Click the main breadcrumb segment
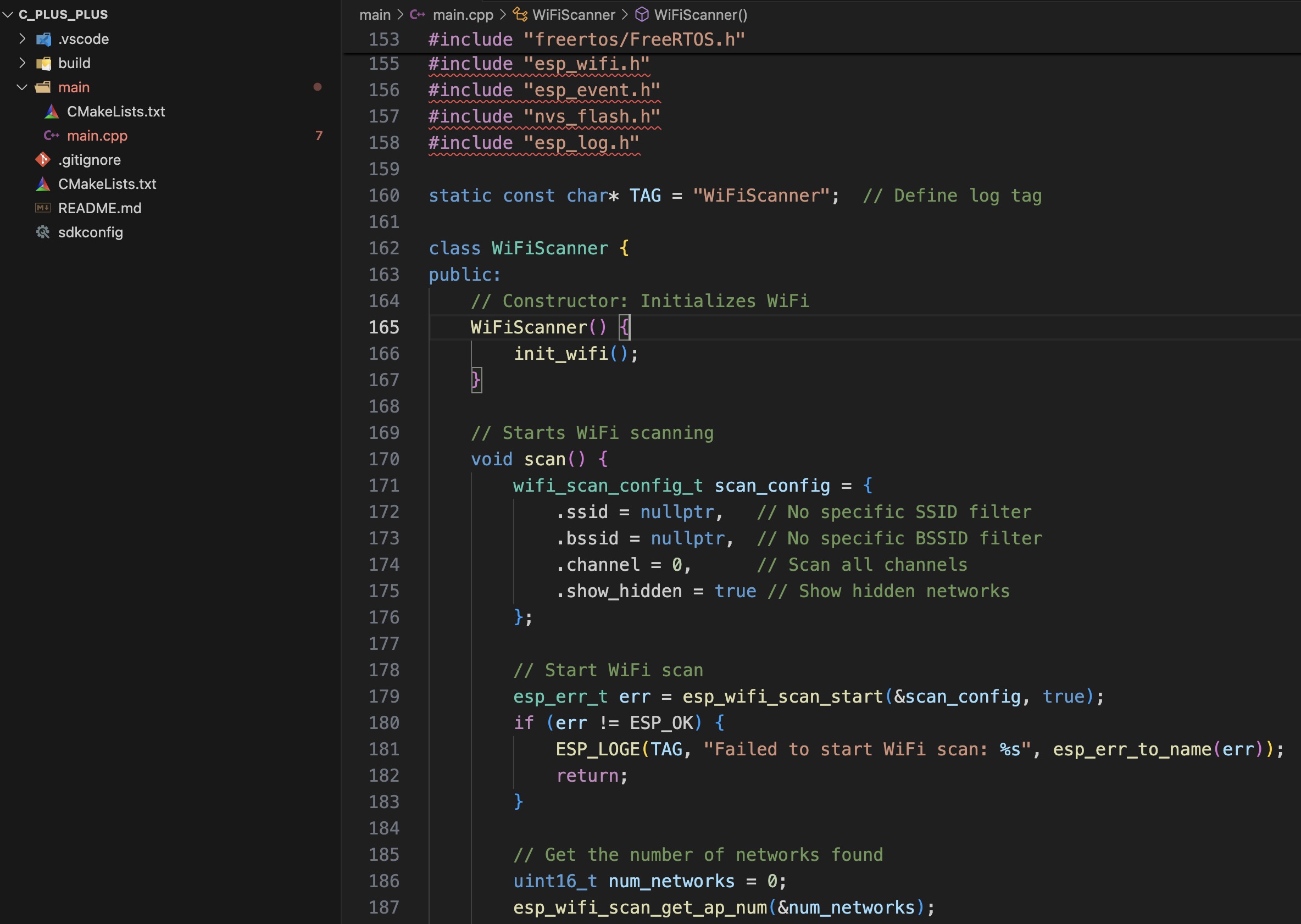The height and width of the screenshot is (924, 1301). 375,15
